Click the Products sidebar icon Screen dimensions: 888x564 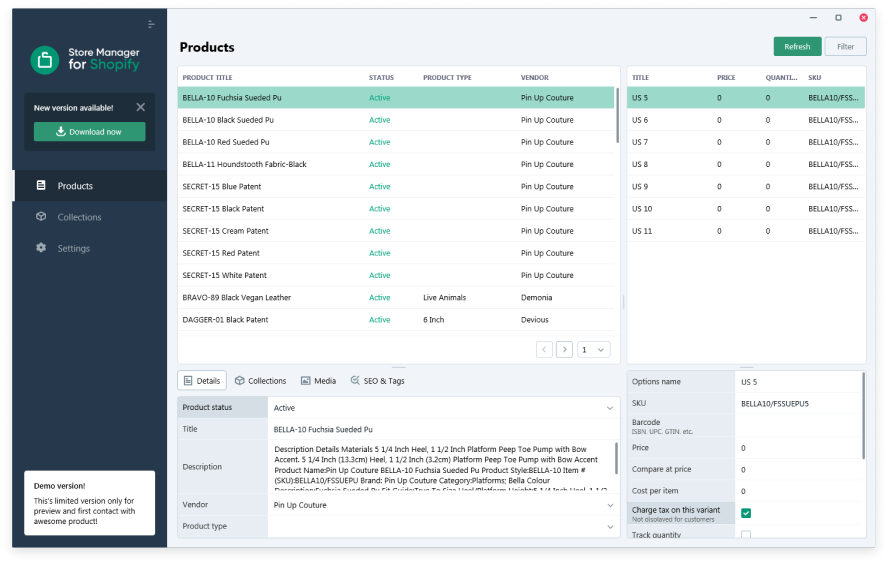41,185
